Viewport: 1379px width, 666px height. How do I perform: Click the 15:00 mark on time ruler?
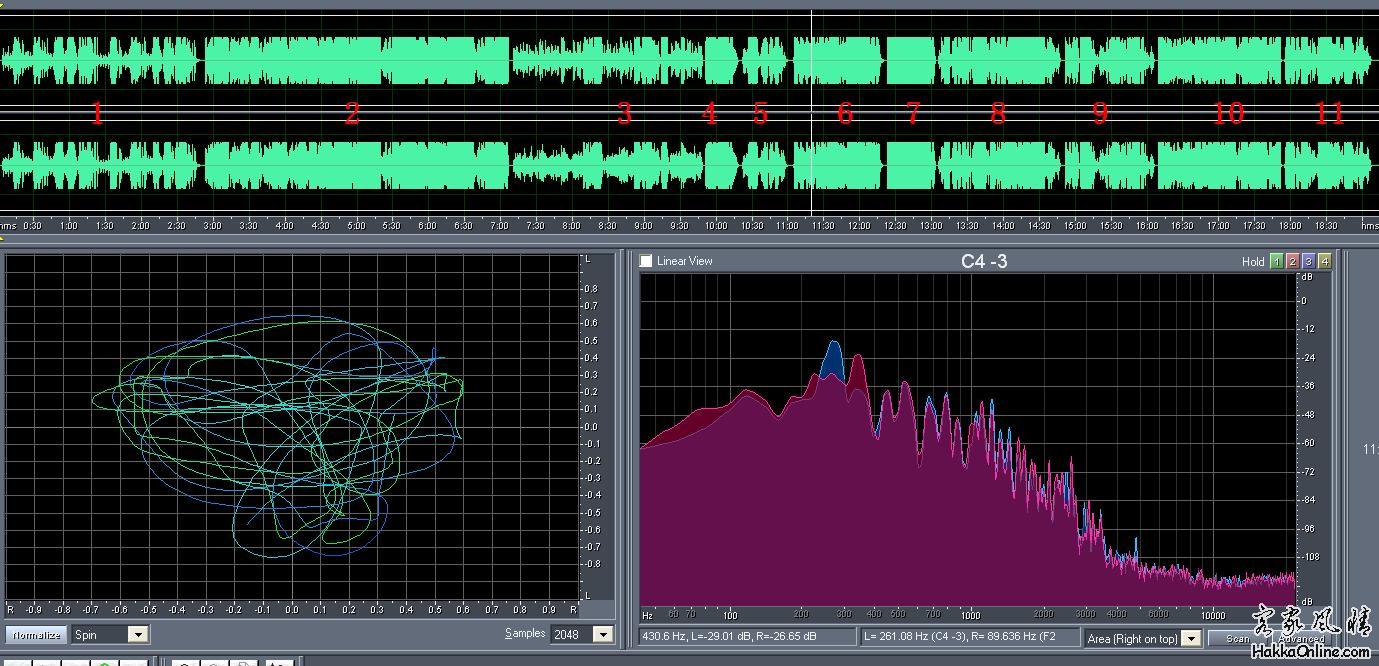1075,225
